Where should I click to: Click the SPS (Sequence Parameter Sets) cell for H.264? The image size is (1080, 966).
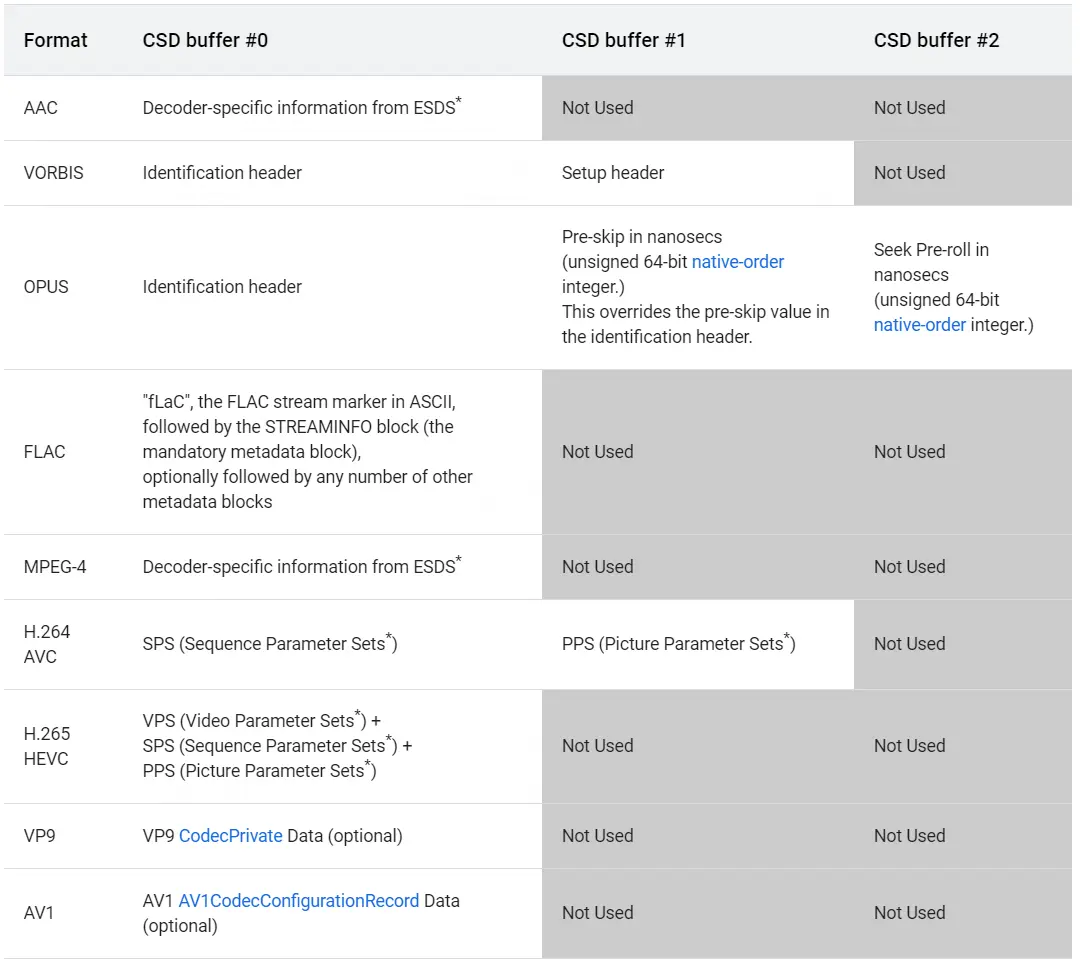(x=270, y=644)
